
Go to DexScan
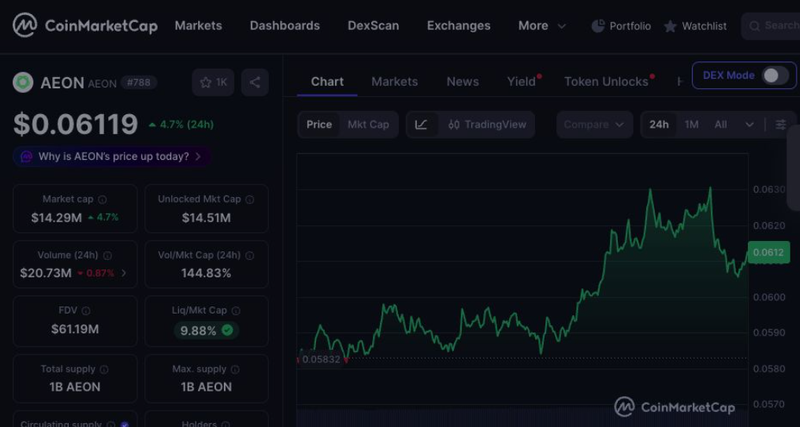tap(373, 26)
